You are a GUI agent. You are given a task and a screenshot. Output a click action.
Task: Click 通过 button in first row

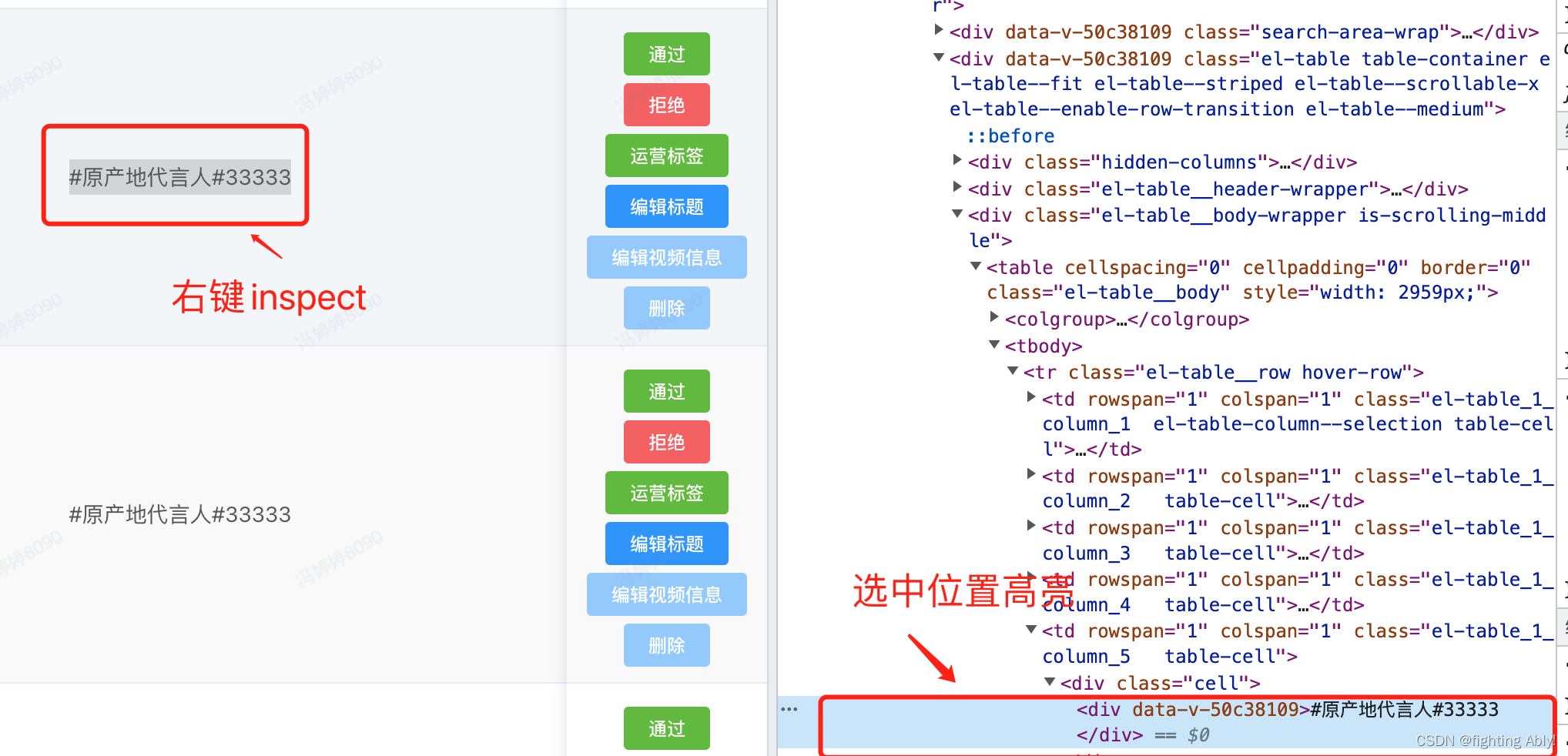[666, 54]
